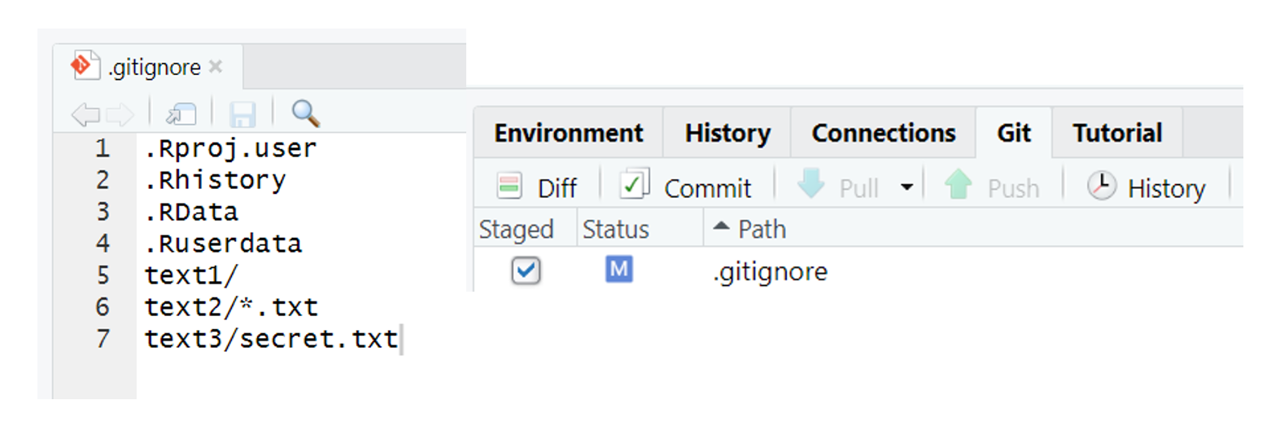Open find/replace with the magnifier icon

[x=305, y=113]
